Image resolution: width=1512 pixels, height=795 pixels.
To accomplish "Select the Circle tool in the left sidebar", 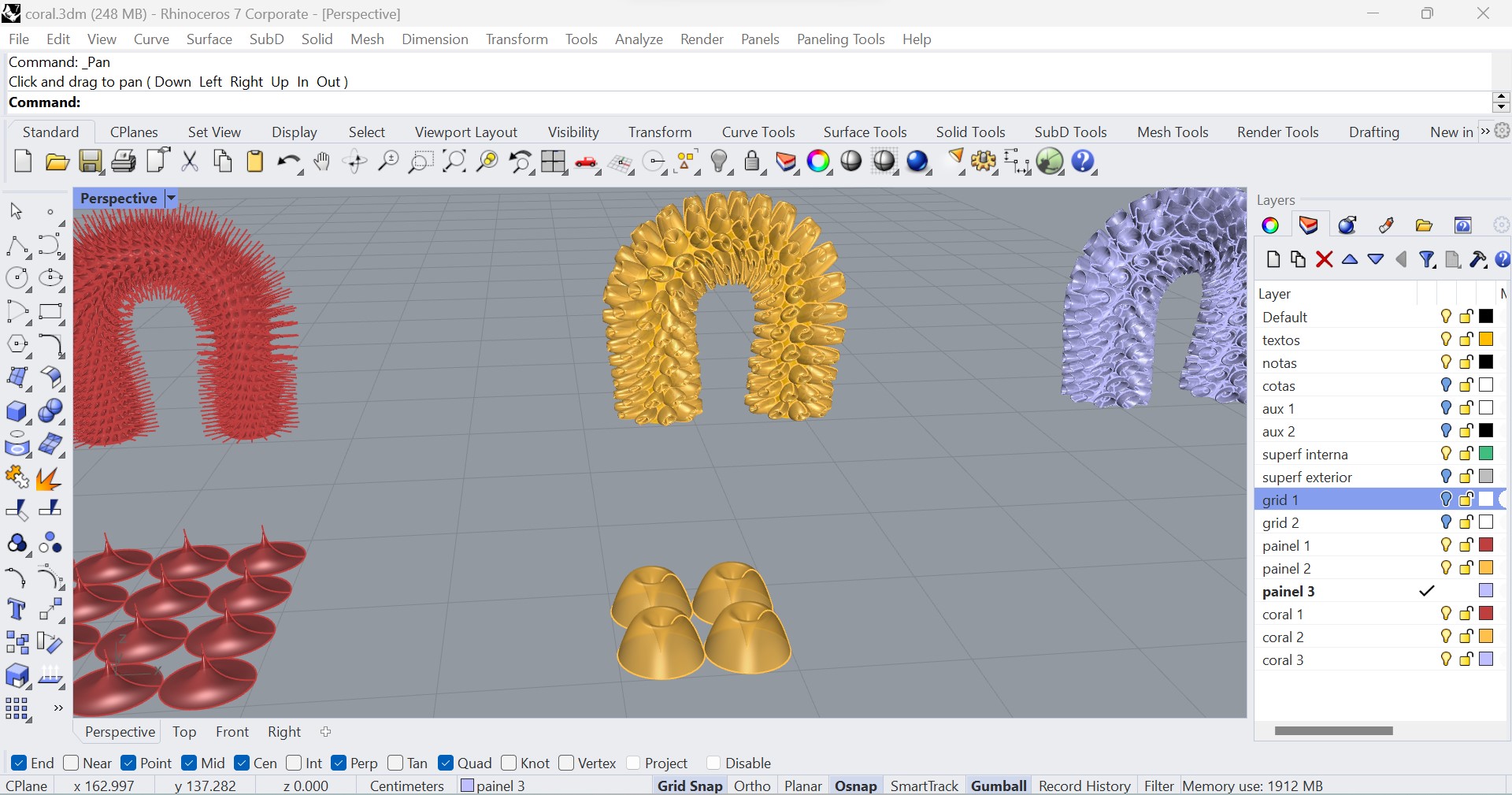I will coord(17,278).
